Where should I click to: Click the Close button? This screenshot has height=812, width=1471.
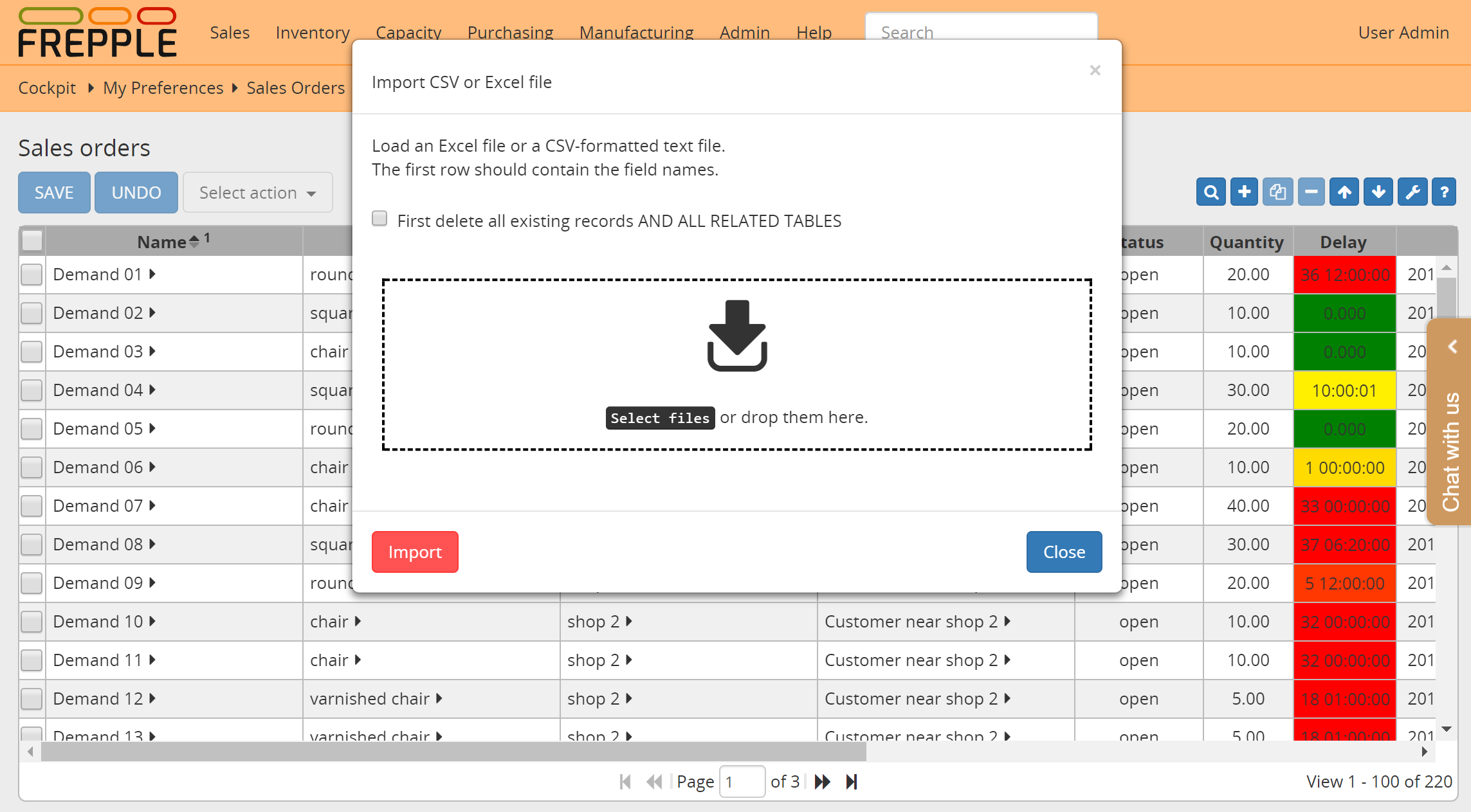coord(1063,551)
